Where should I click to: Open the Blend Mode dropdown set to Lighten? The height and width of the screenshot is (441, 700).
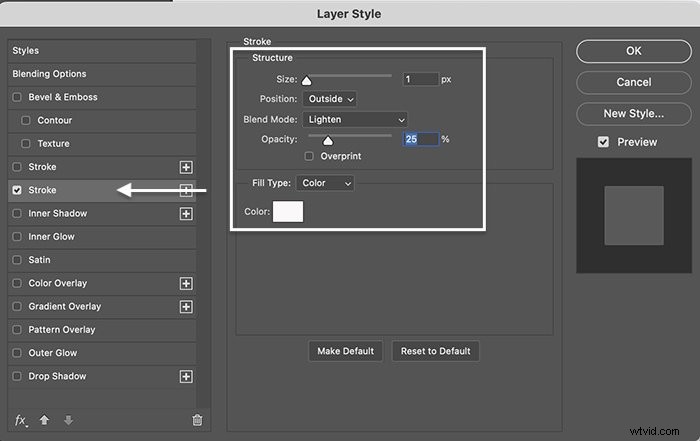click(x=355, y=120)
